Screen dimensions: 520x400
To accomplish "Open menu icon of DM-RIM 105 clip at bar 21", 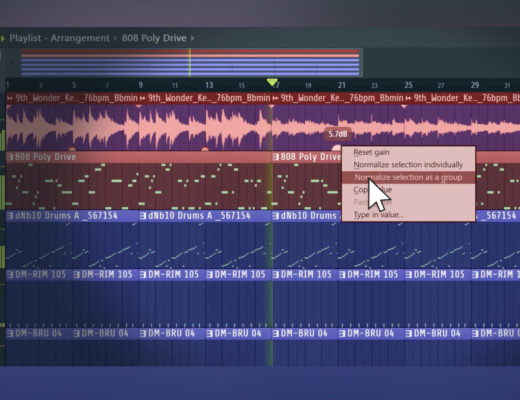I will coord(342,275).
